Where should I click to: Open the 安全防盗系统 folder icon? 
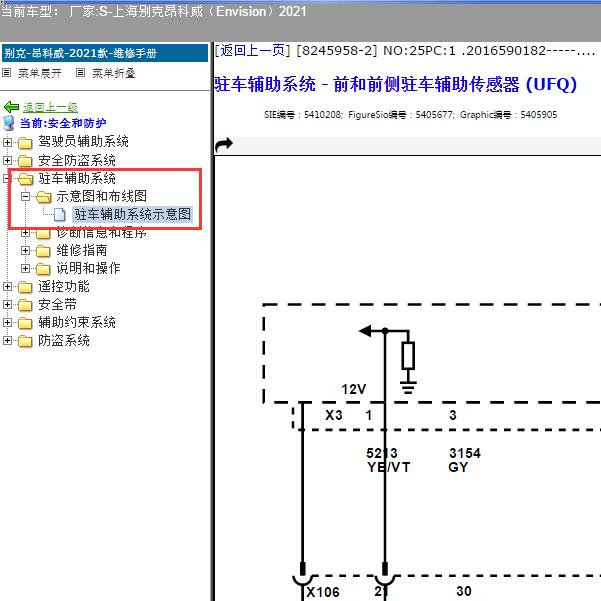25,161
